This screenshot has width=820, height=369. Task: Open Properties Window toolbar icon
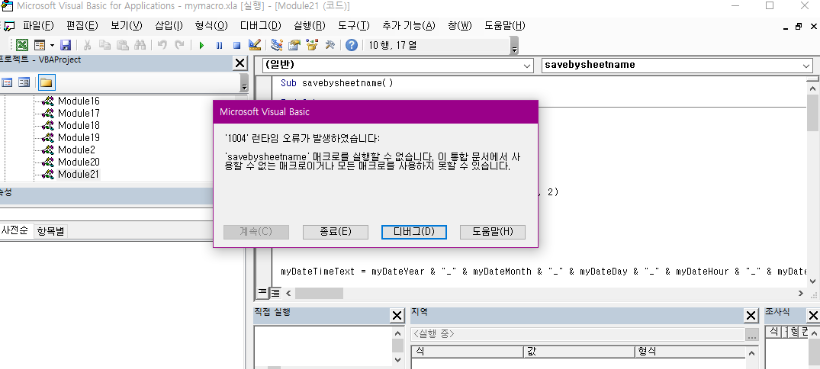(x=294, y=45)
